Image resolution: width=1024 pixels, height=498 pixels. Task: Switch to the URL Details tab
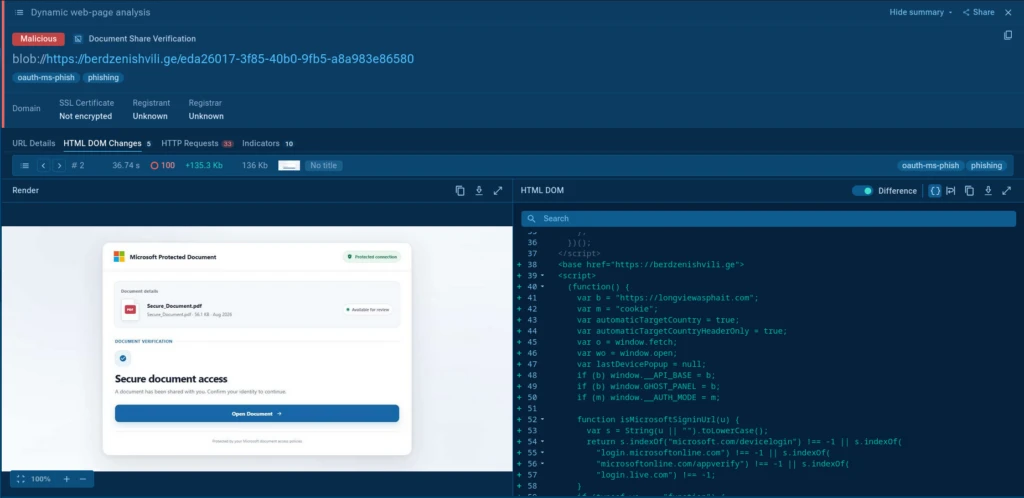(x=34, y=143)
